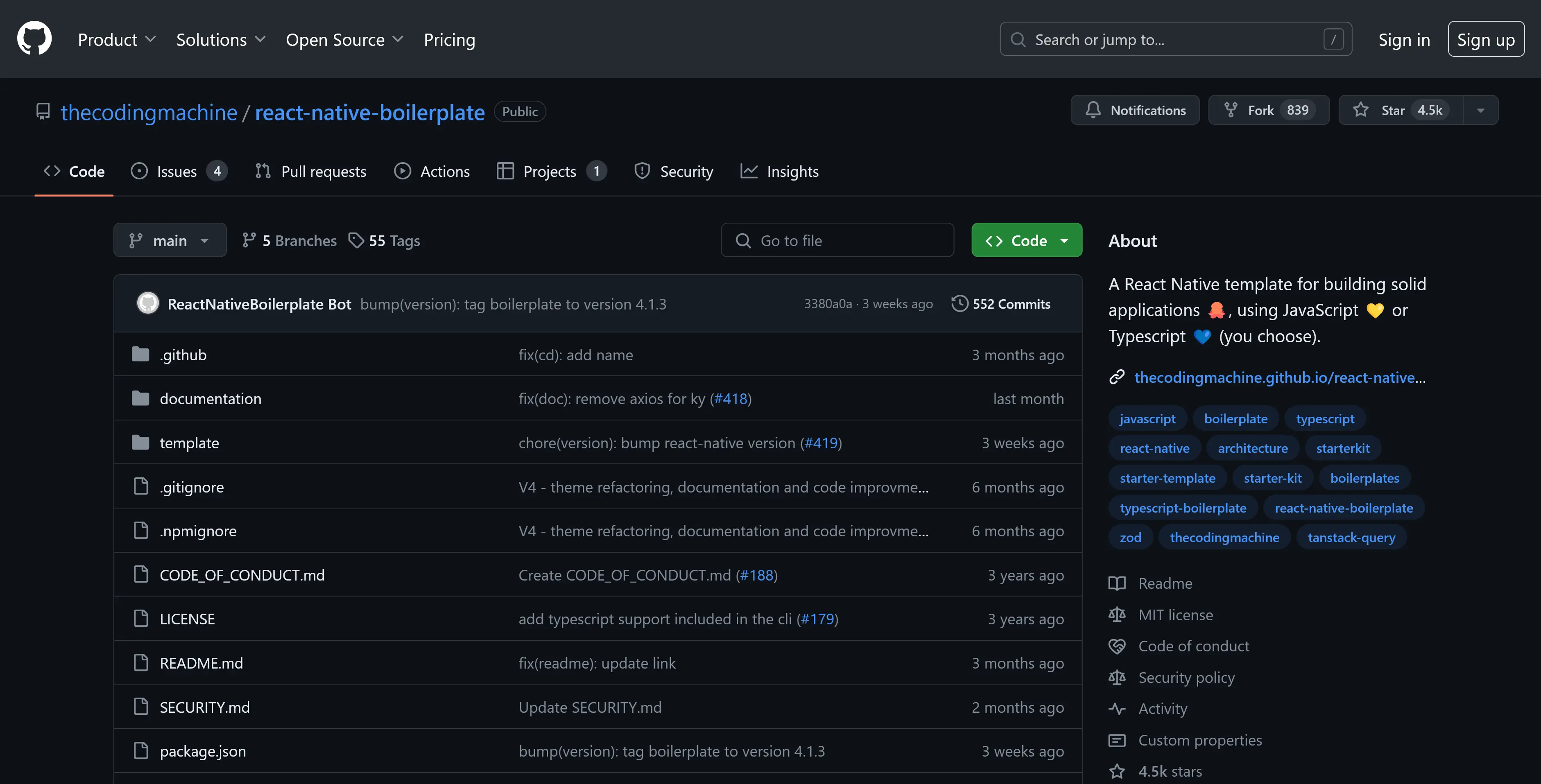Screen dimensions: 1541x784
Task: Click the tag icon beside 55 Tags
Action: coord(356,240)
